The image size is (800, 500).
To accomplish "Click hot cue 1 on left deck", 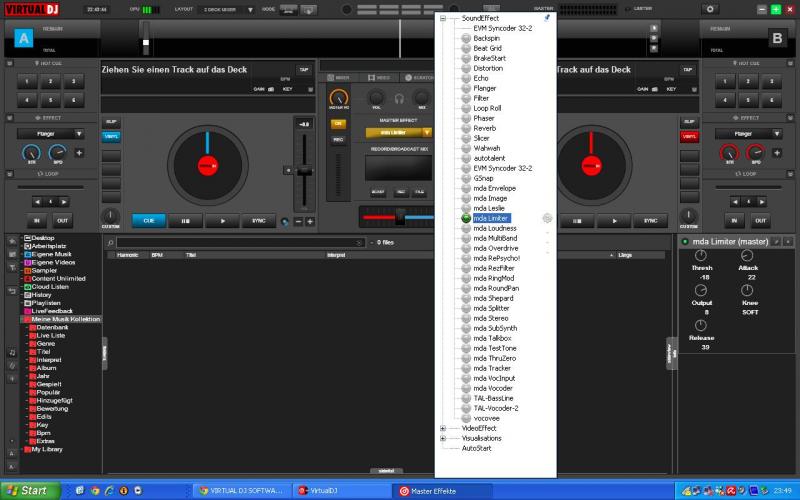I will [27, 82].
